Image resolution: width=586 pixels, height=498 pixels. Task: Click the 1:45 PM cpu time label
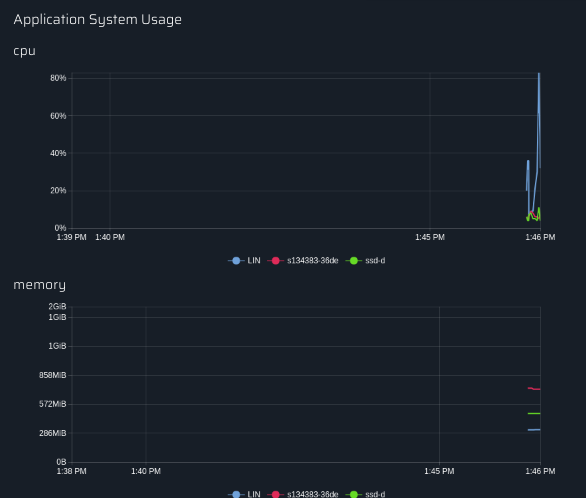pos(430,237)
